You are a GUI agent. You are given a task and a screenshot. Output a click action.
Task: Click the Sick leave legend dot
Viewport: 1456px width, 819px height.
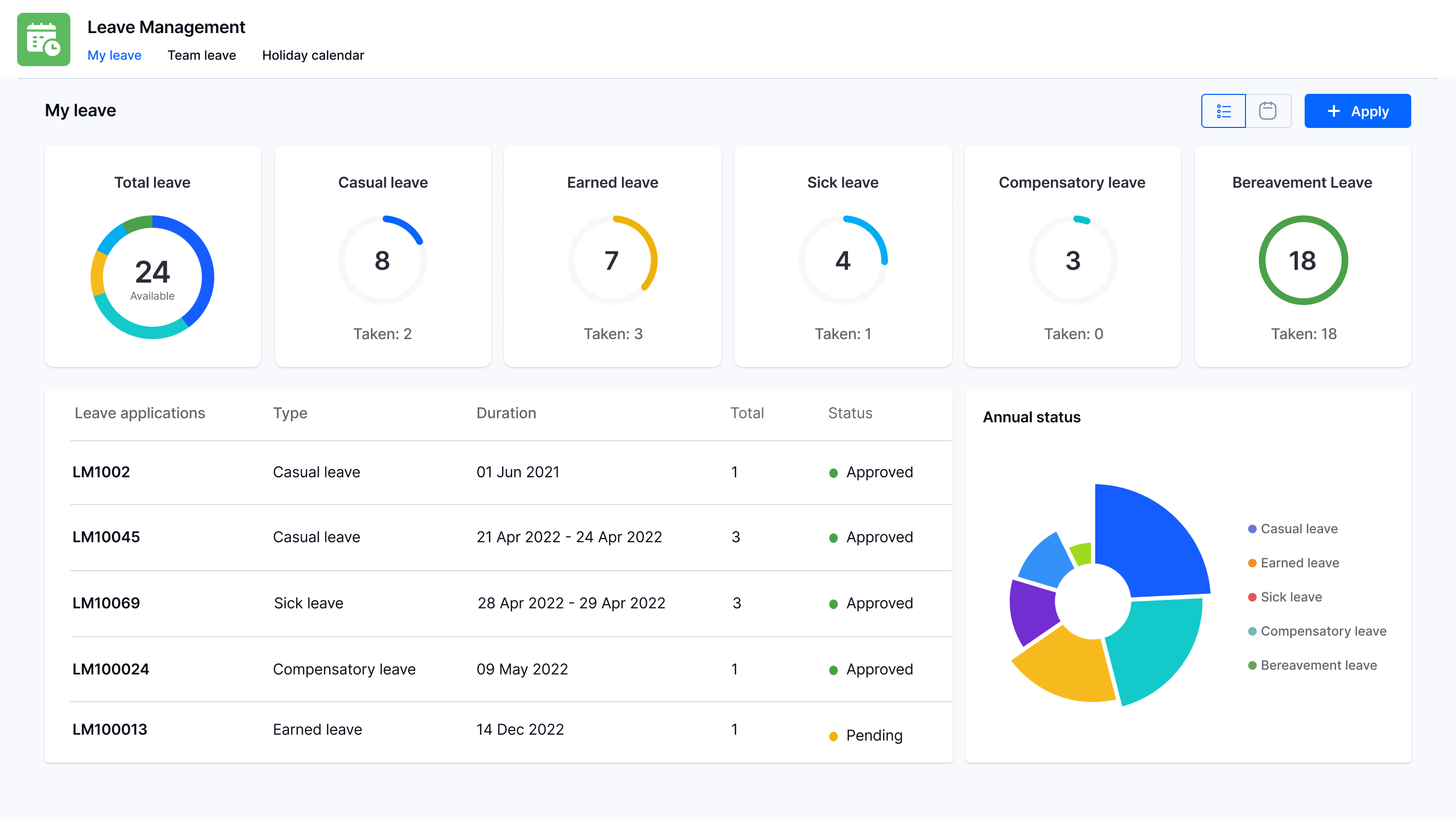1252,597
